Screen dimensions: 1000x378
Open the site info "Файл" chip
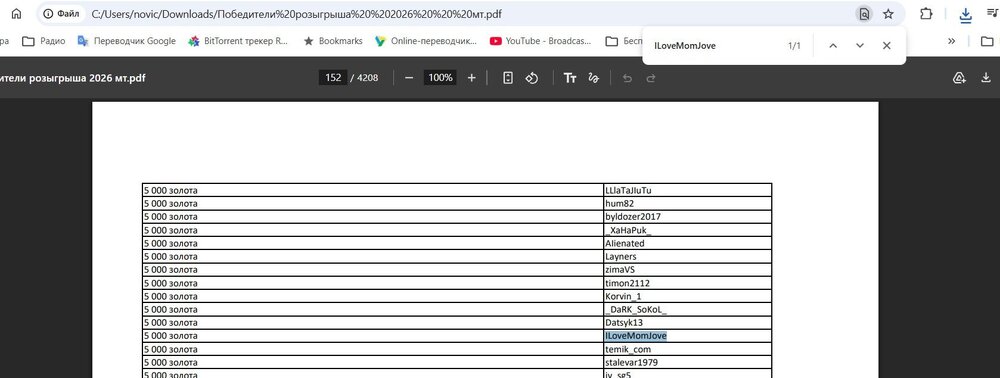[62, 13]
